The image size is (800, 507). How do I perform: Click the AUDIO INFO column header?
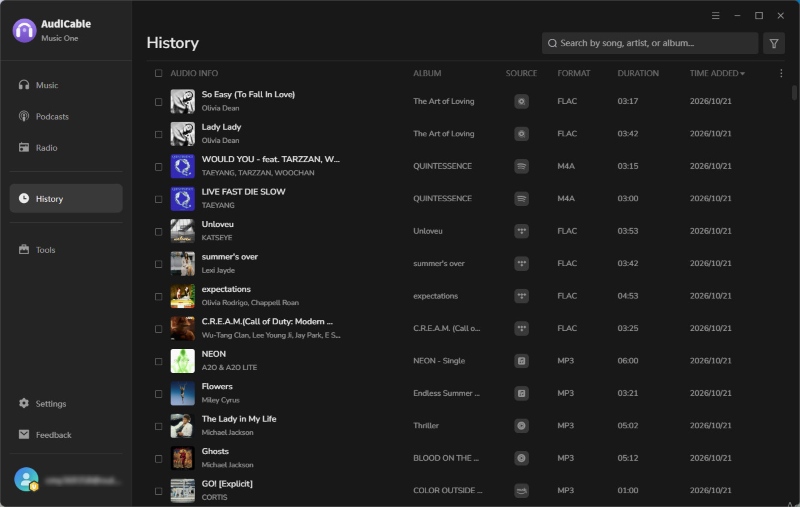(194, 73)
